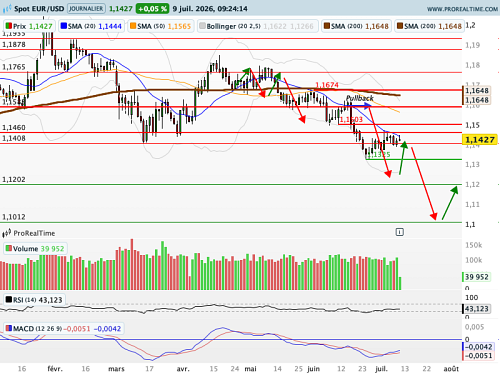Viewport: 500px width, 375px height.
Task: Click the -0,0042 MACD axis value
Action: coord(478,347)
